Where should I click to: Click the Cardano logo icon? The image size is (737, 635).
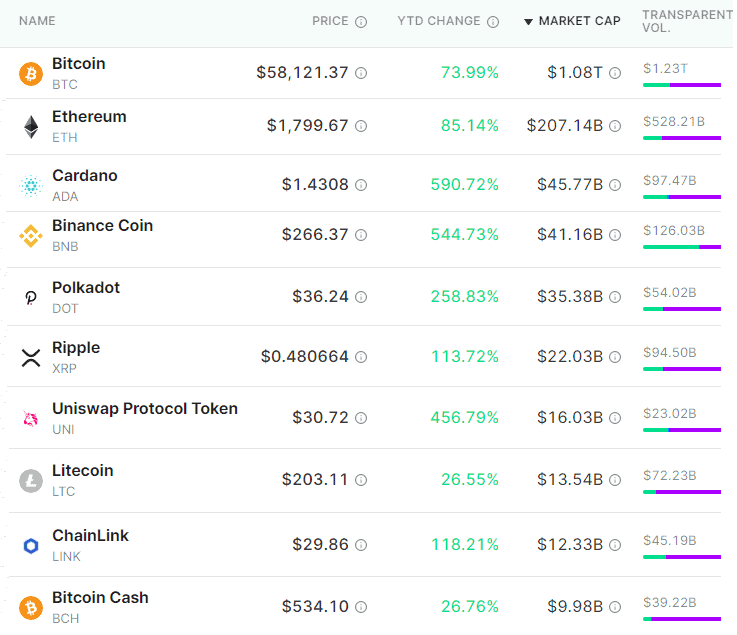[31, 185]
